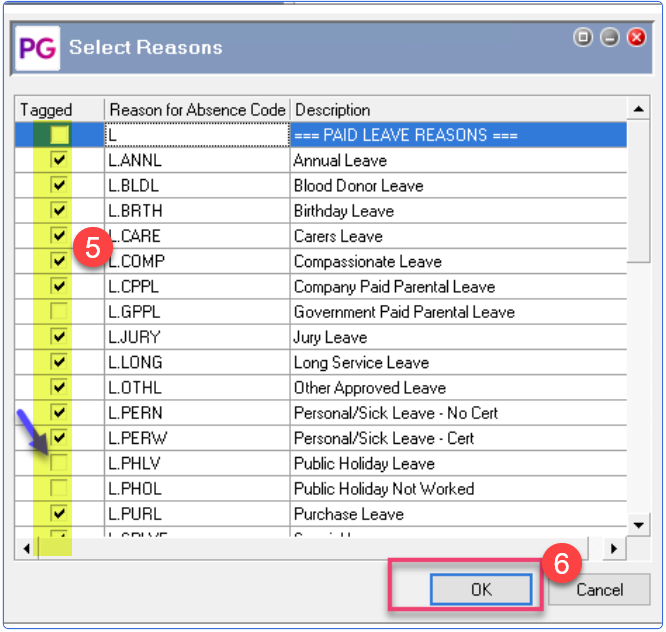This screenshot has height=632, width=666.
Task: Click the restore window icon in title bar
Action: pos(582,38)
